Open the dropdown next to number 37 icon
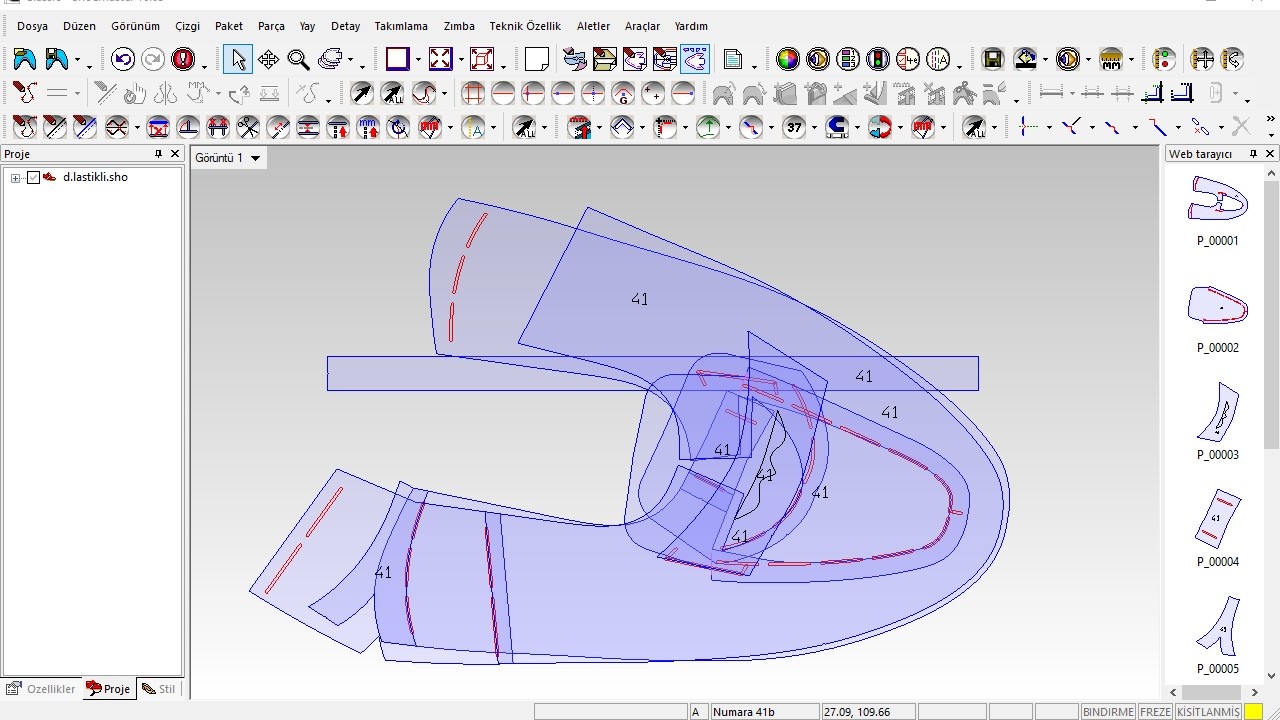 point(814,128)
